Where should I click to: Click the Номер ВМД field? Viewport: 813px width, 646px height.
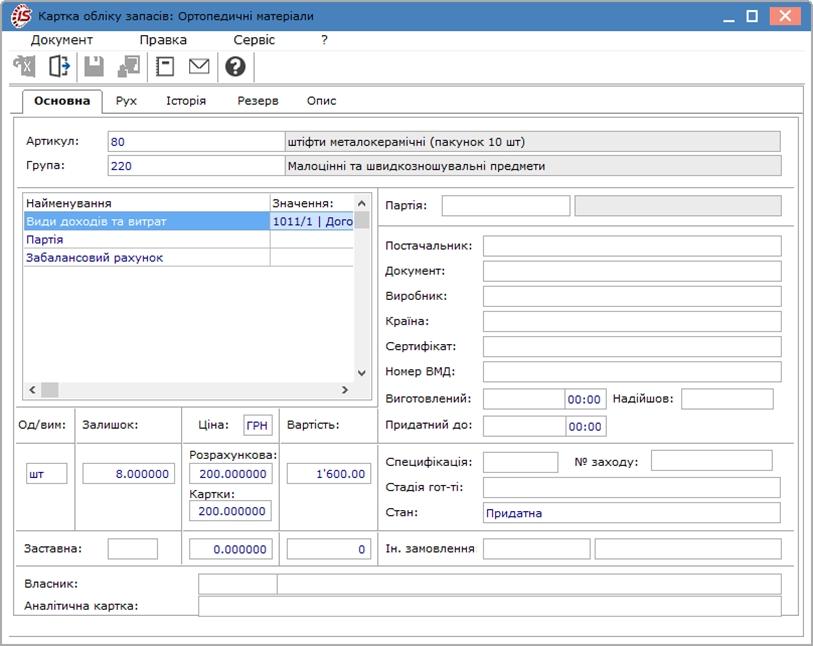pyautogui.click(x=632, y=372)
